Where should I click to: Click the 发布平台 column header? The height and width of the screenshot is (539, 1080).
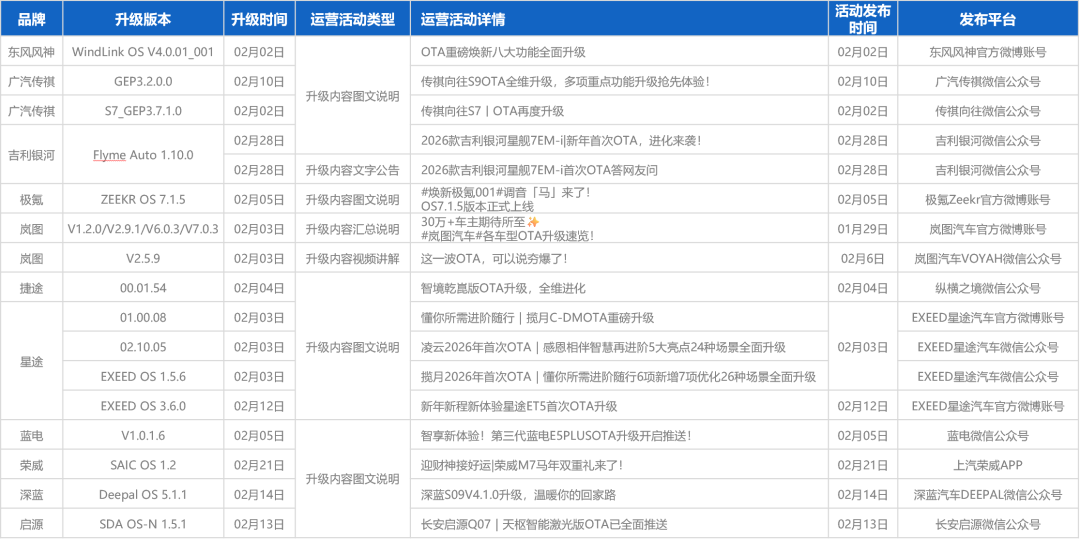coord(988,19)
